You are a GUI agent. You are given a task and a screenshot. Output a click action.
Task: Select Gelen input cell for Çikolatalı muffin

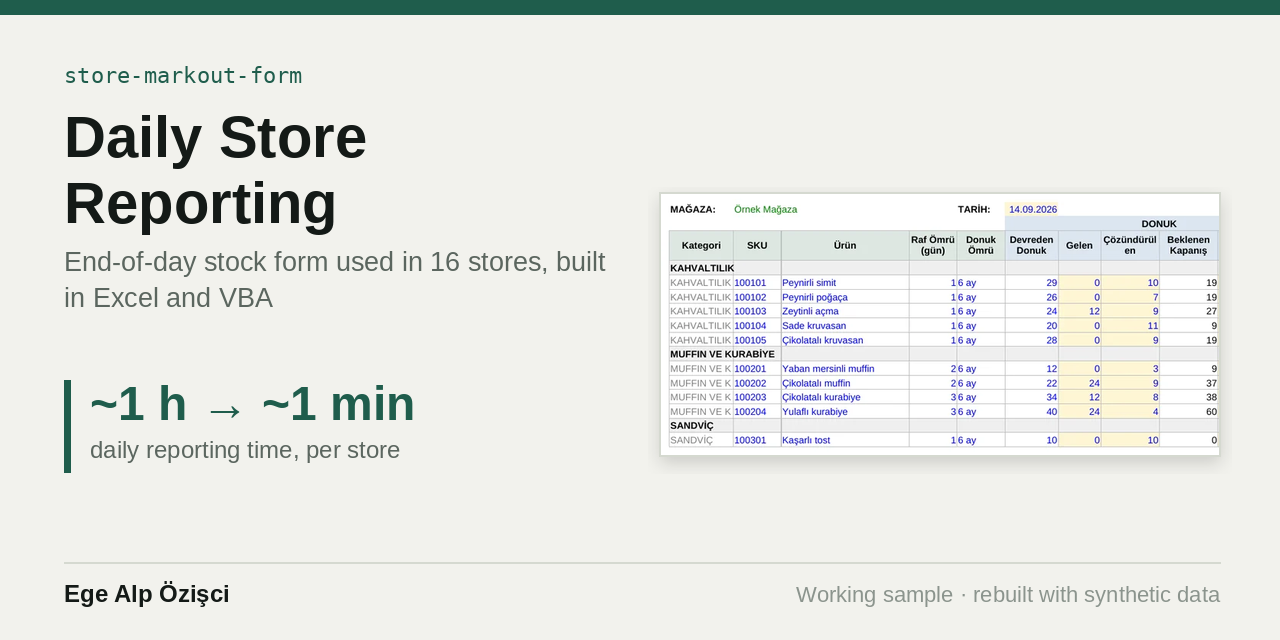coord(1080,383)
